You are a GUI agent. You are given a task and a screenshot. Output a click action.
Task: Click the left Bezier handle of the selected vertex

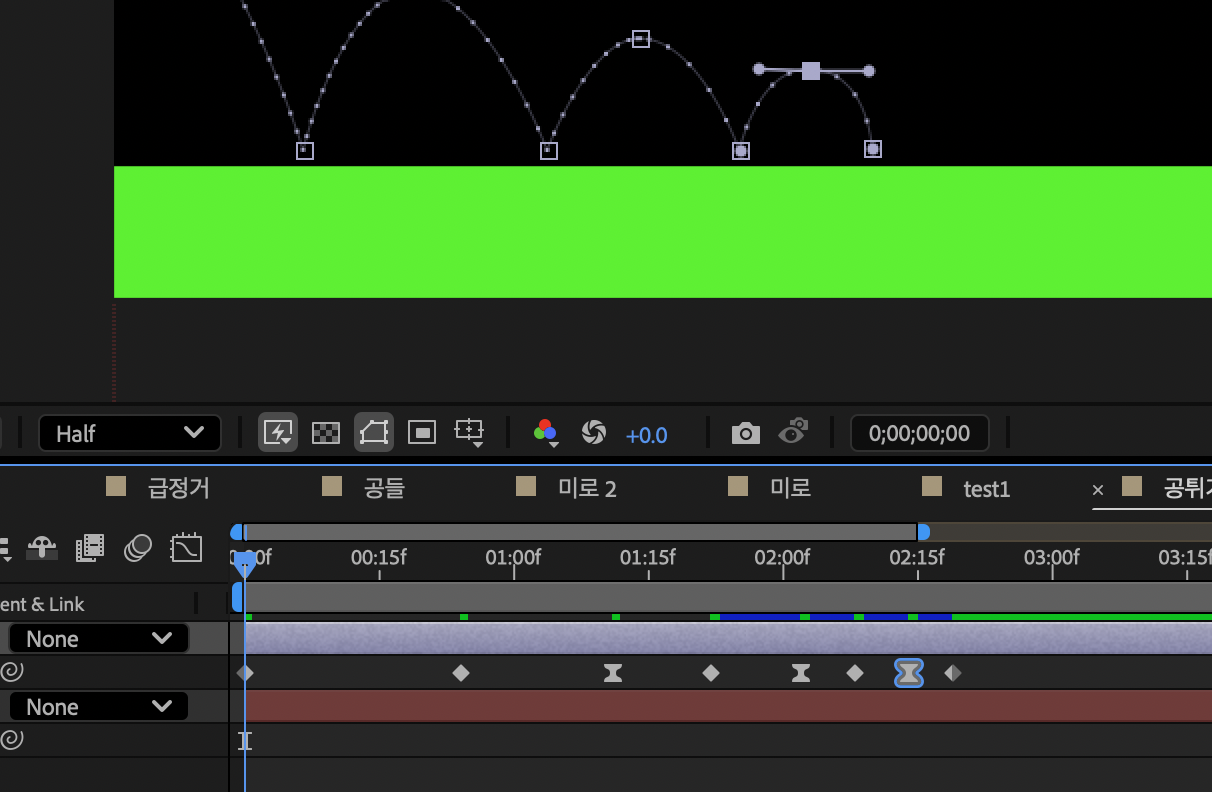pyautogui.click(x=759, y=69)
